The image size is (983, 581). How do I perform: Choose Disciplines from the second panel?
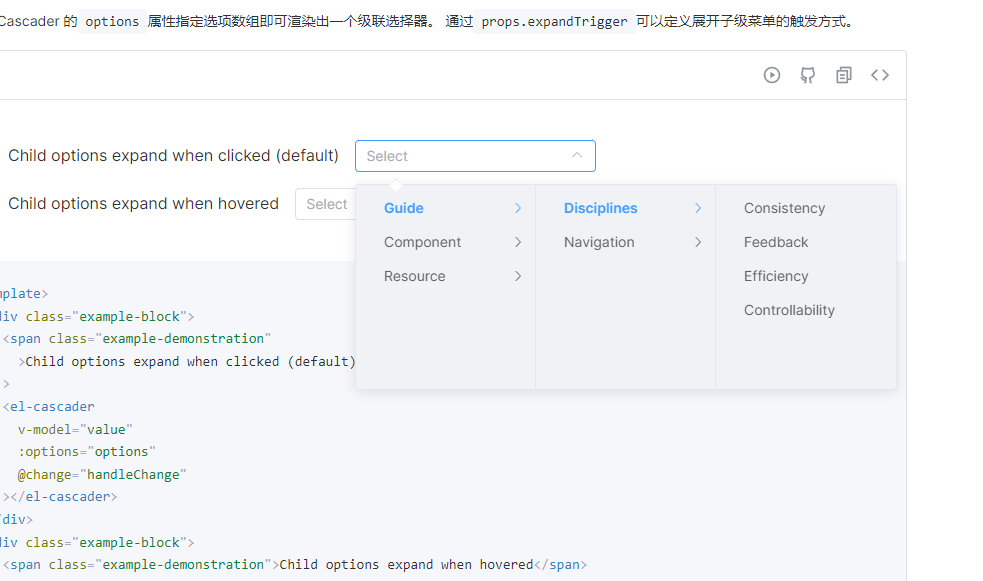click(x=600, y=208)
